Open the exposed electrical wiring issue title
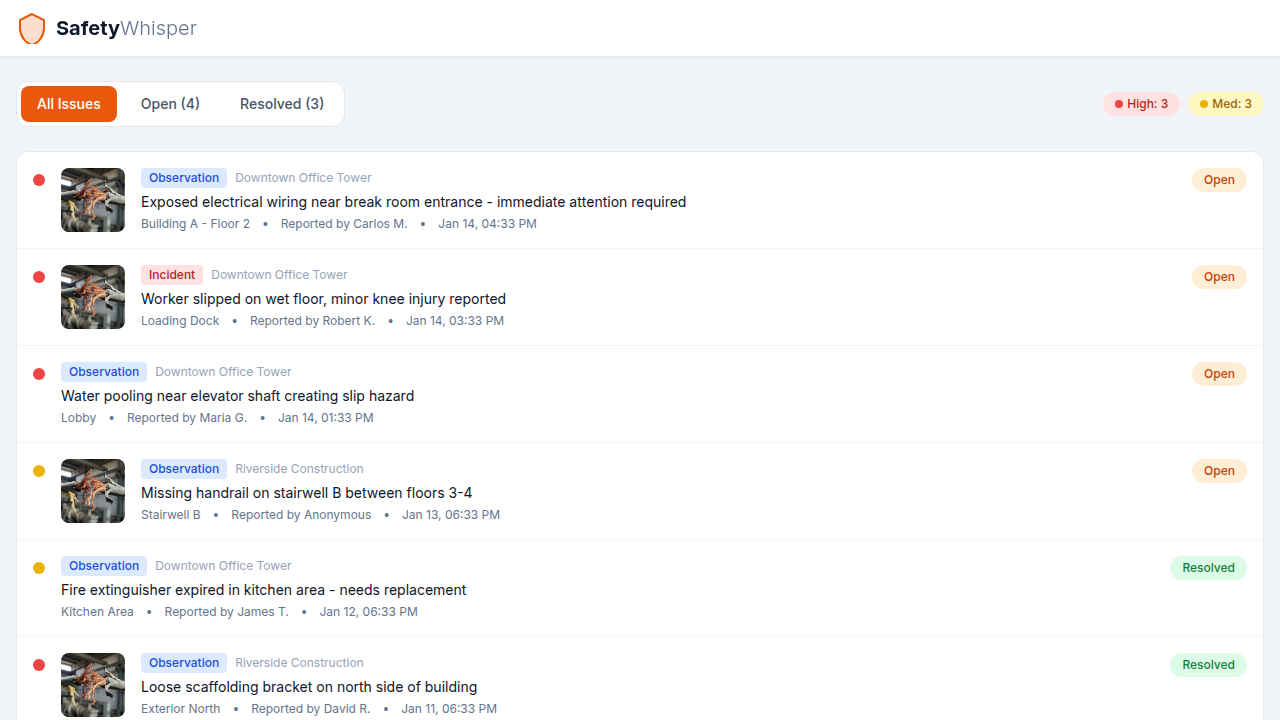Image resolution: width=1280 pixels, height=720 pixels. pyautogui.click(x=413, y=202)
